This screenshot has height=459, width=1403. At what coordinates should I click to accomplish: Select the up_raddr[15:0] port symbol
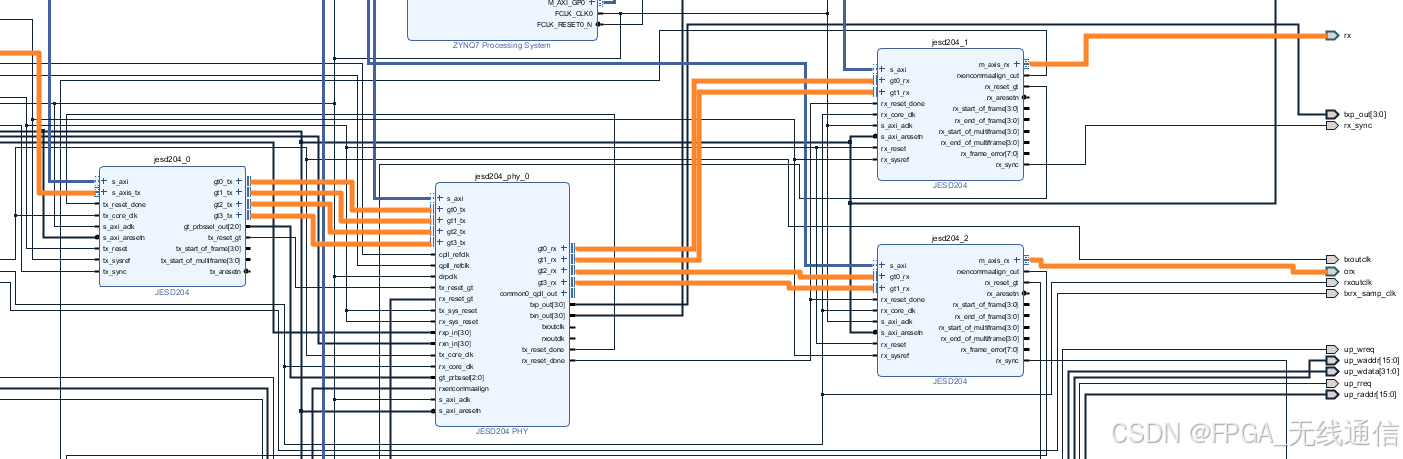1332,394
